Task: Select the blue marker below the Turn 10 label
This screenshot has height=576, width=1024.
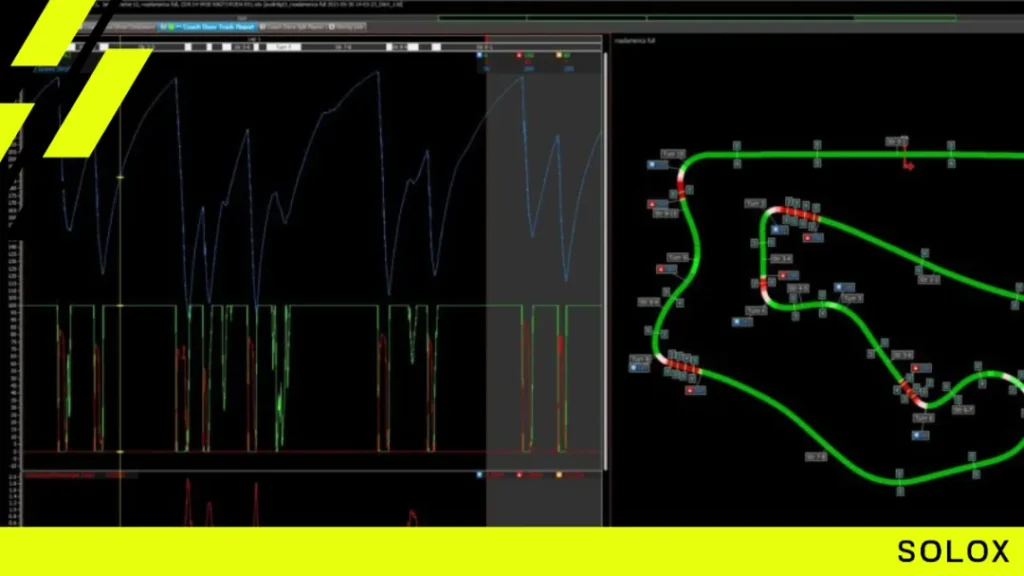Action: (658, 165)
